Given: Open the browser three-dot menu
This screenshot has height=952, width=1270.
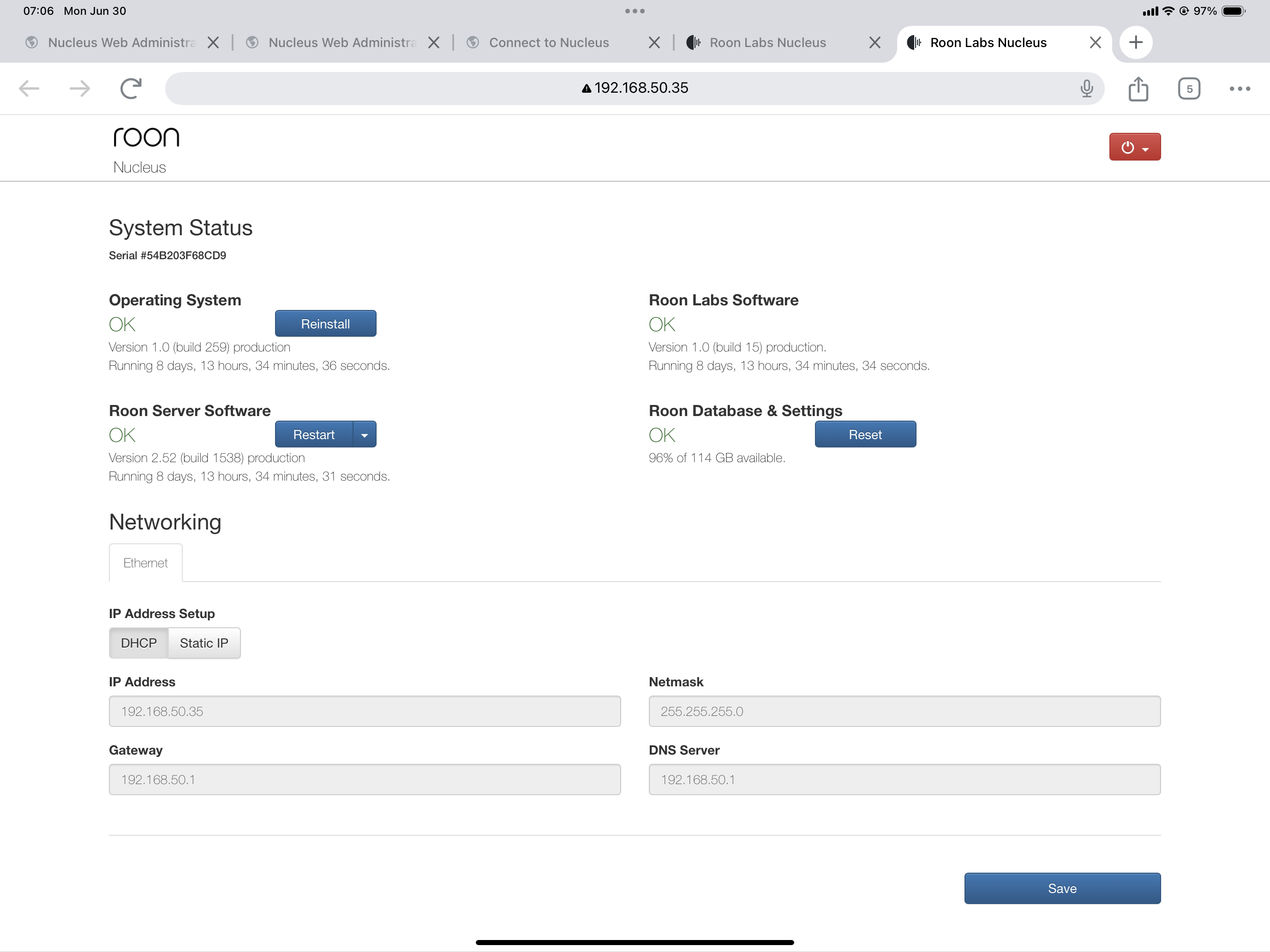Looking at the screenshot, I should [x=1240, y=89].
